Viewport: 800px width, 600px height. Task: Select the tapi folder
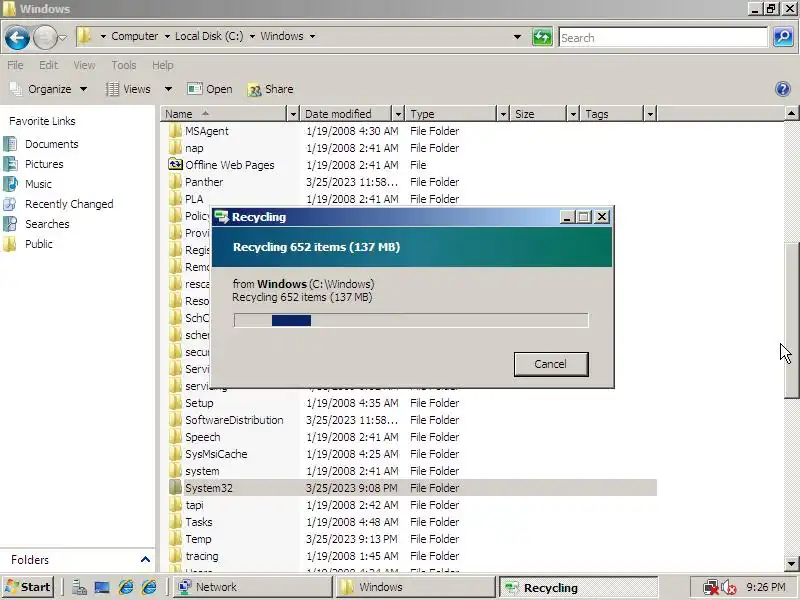(194, 505)
